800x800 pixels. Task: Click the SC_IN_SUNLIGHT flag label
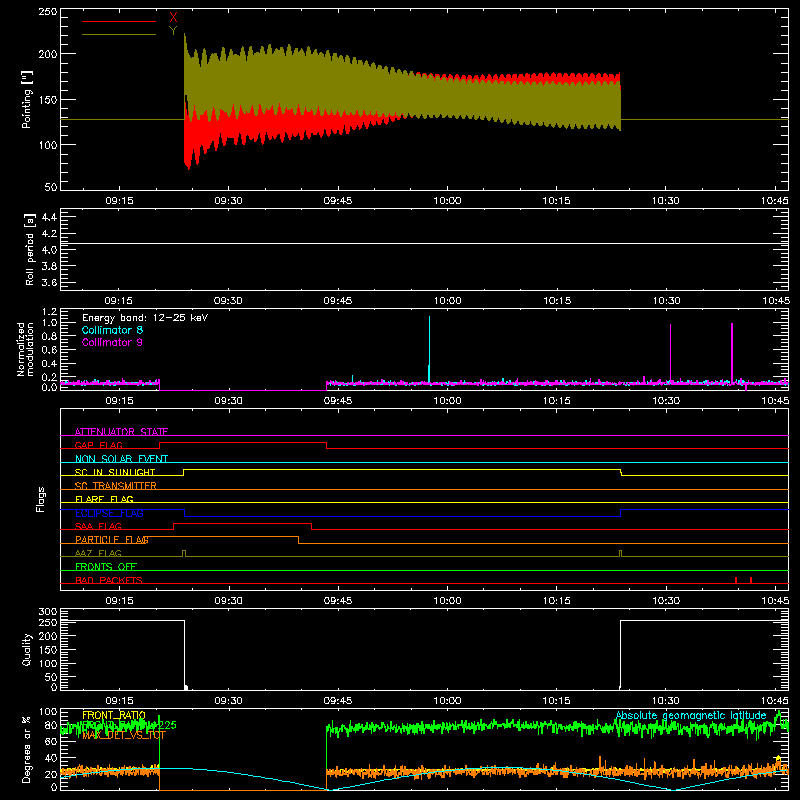(x=115, y=472)
